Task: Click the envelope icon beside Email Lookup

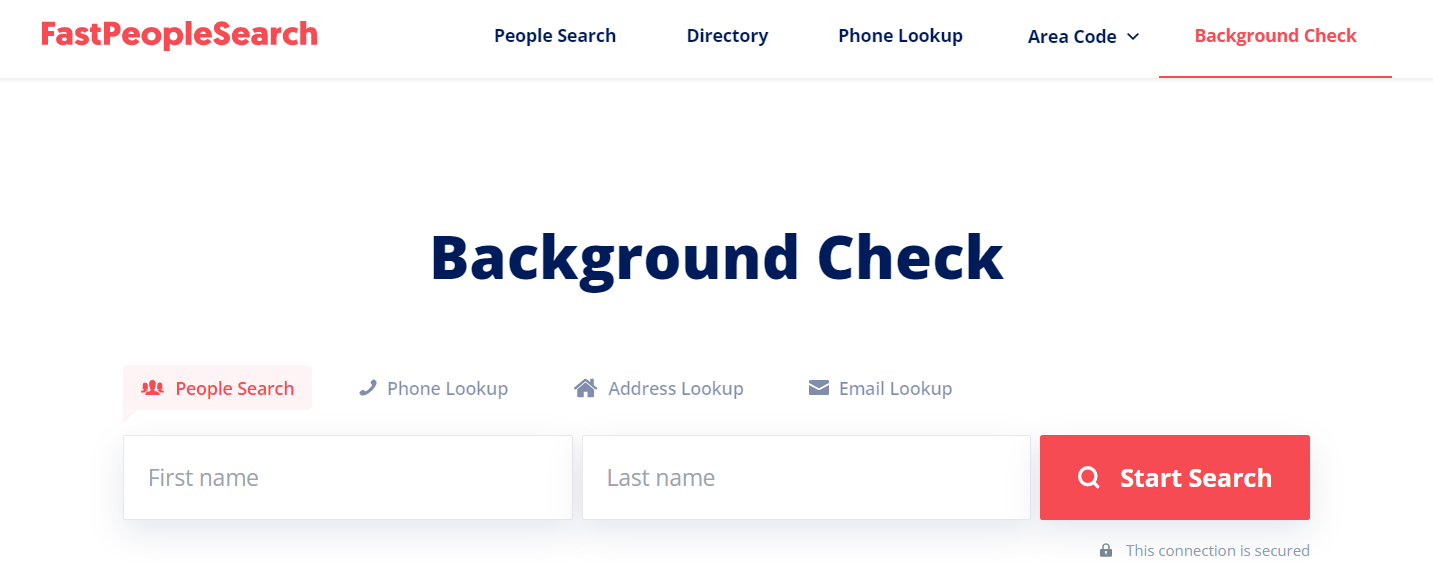Action: tap(819, 387)
